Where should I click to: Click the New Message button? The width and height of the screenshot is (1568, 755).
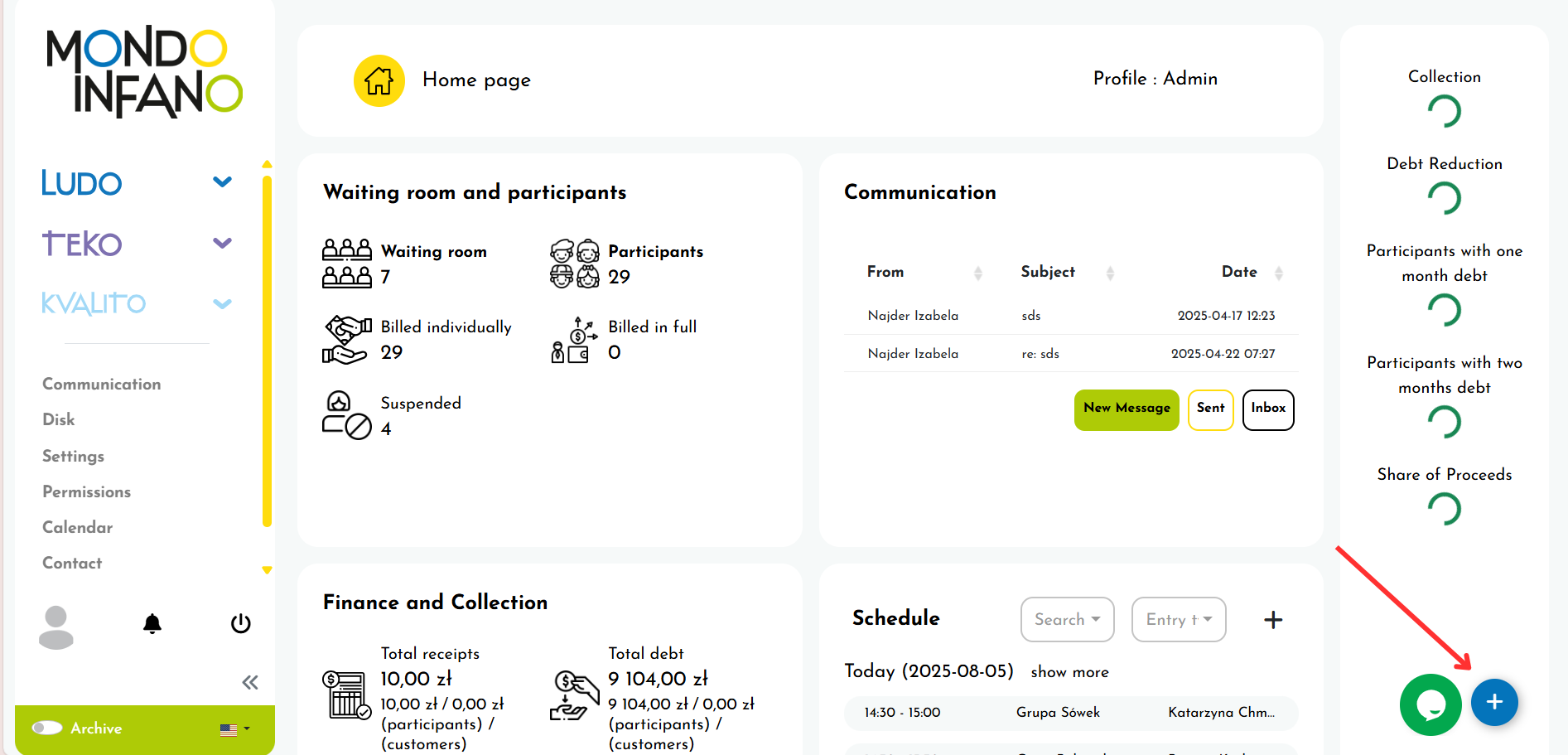(1126, 409)
